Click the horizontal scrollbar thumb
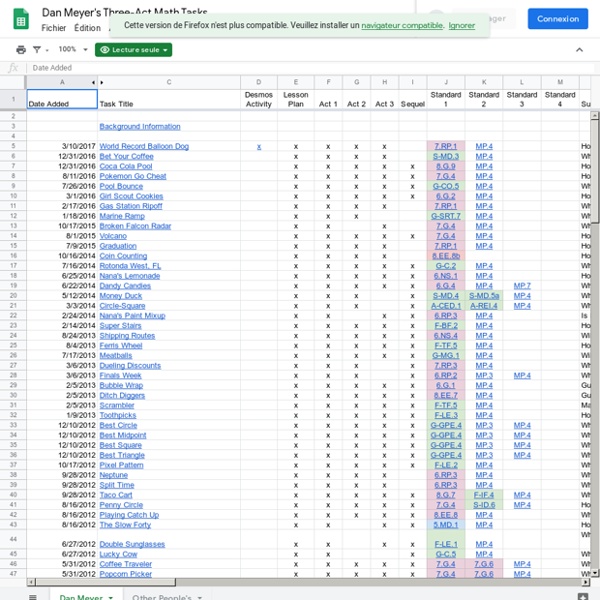This screenshot has height=600, width=600. click(x=106, y=582)
